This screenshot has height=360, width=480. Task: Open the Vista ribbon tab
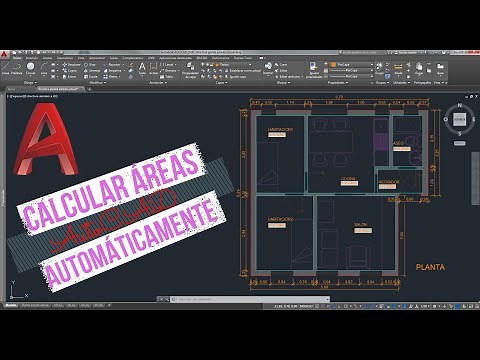[x=81, y=58]
